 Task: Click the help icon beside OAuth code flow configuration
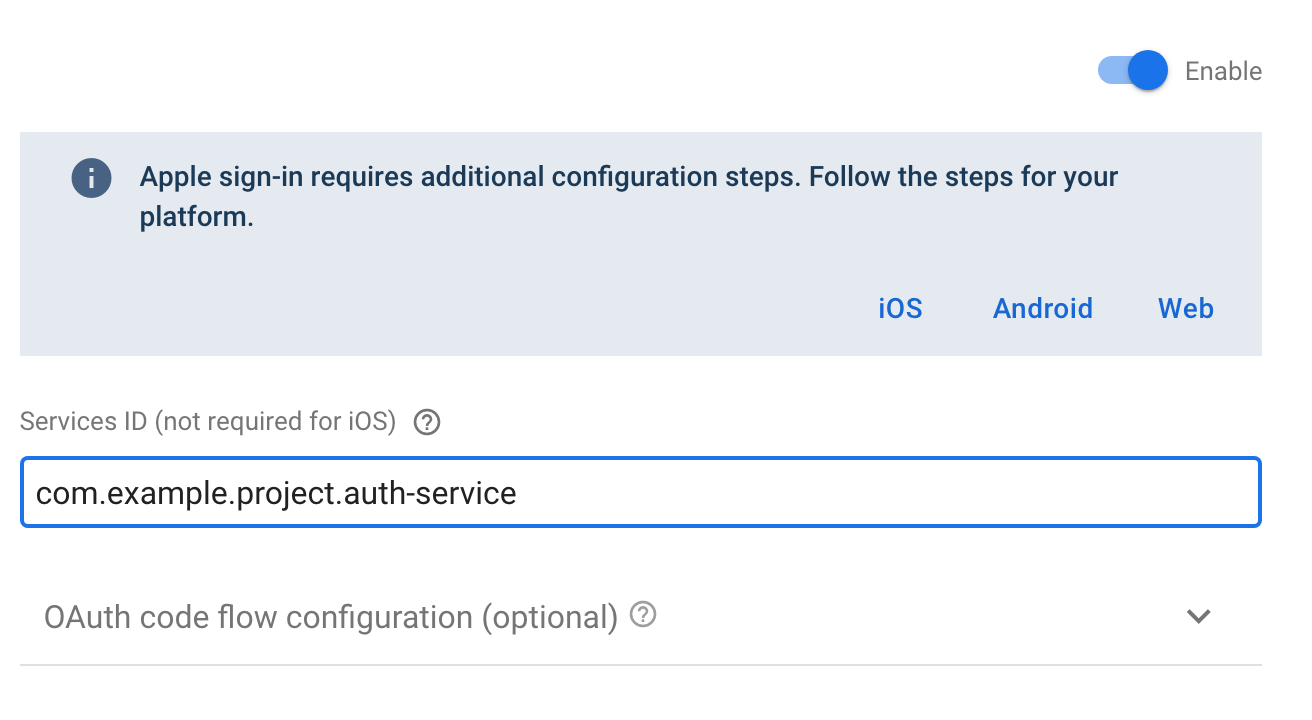coord(644,615)
